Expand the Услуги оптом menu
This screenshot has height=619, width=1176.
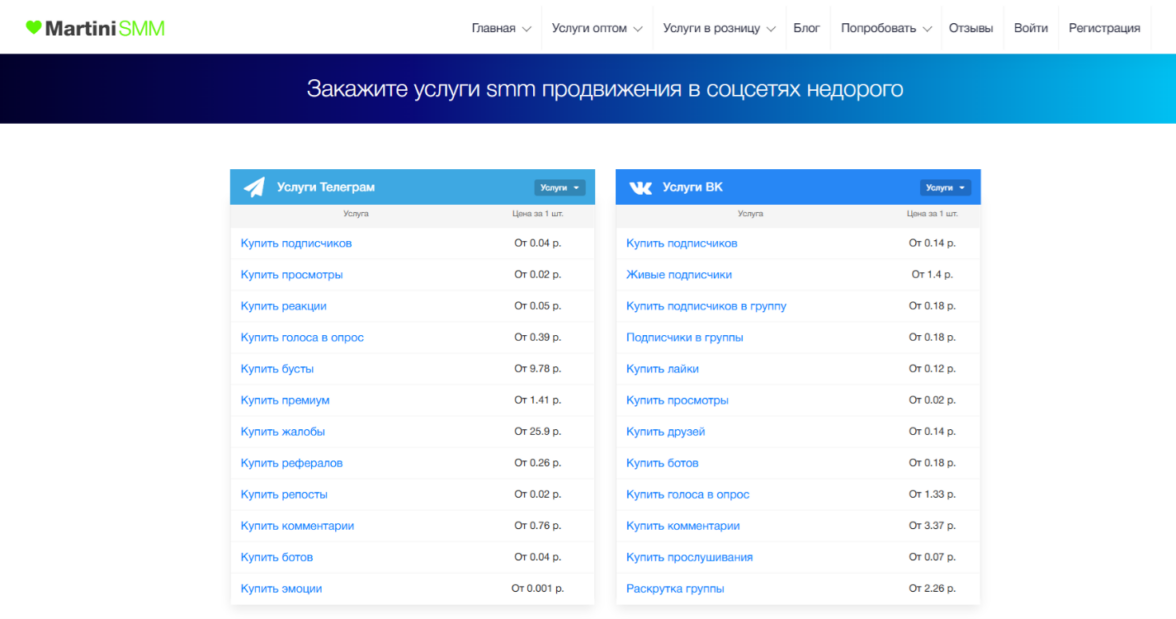pyautogui.click(x=596, y=28)
